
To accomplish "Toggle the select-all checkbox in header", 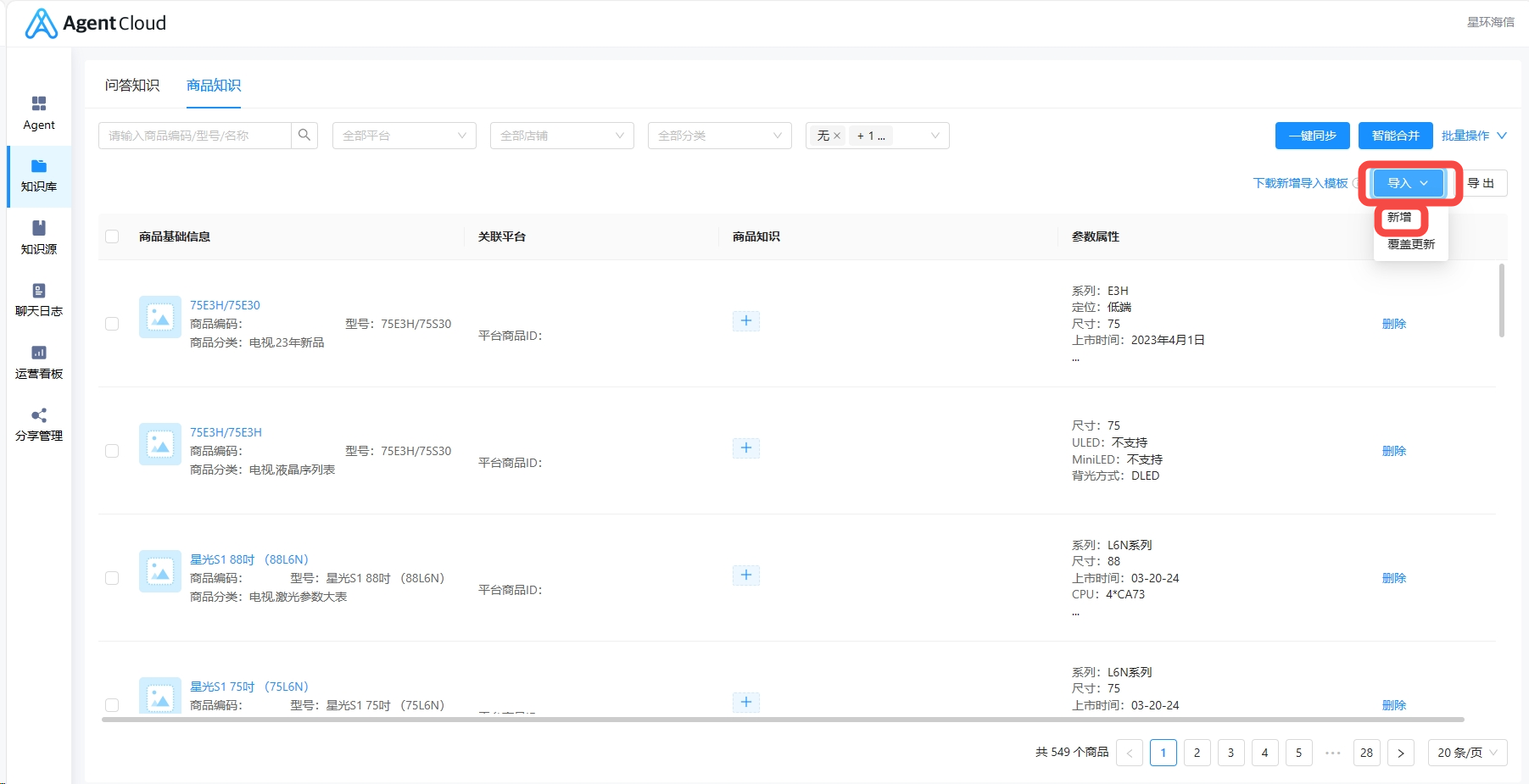I will [112, 236].
